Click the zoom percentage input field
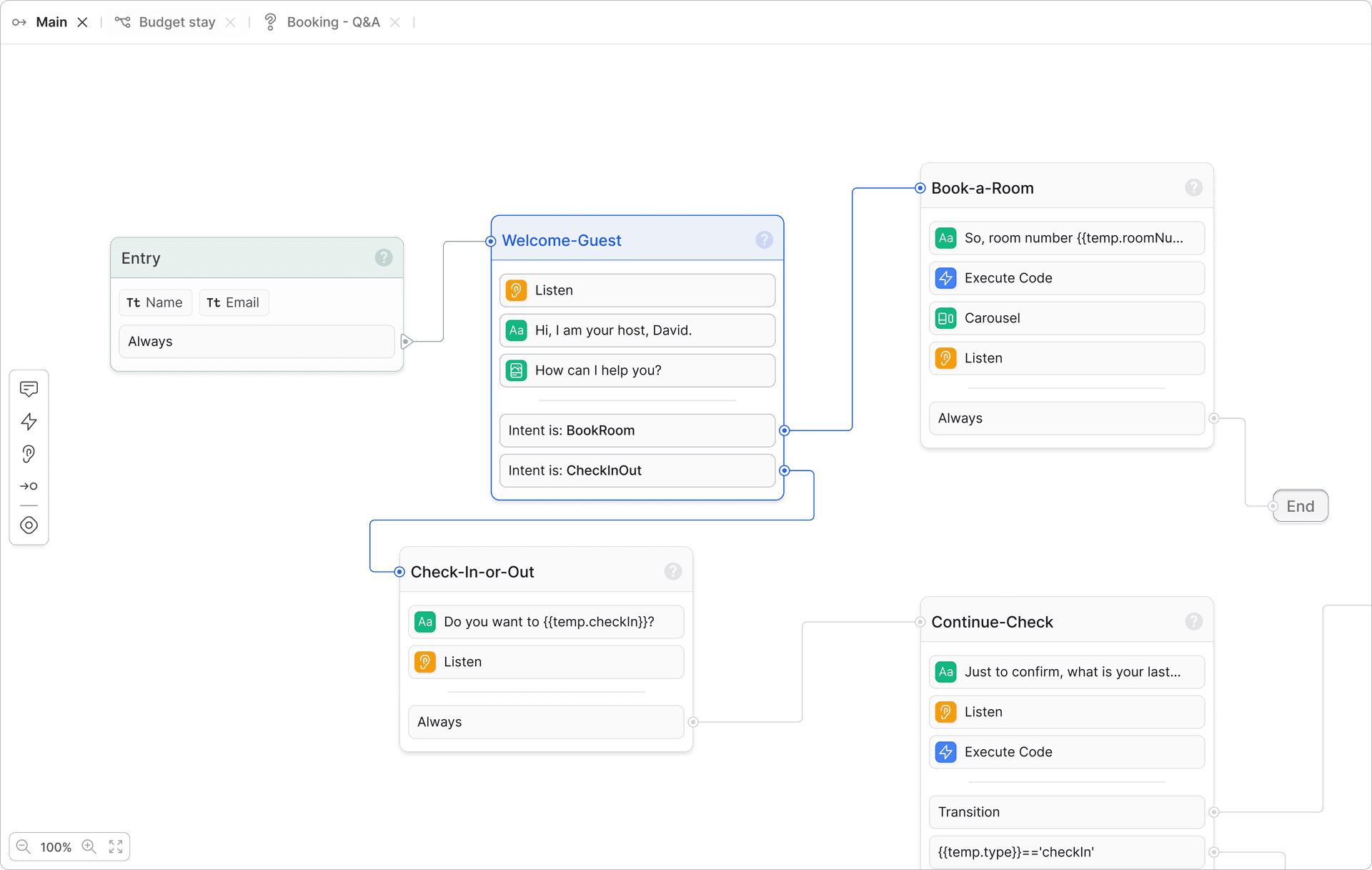 click(57, 846)
